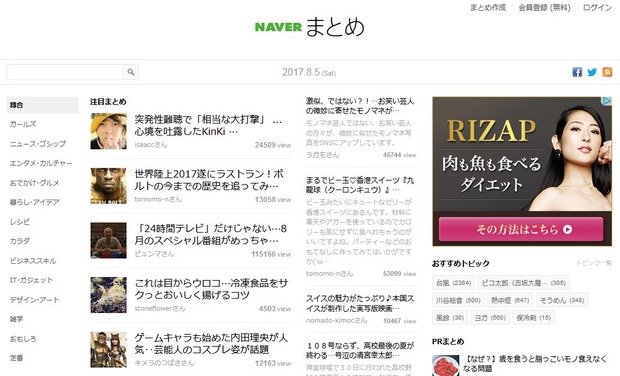The width and height of the screenshot is (620, 376).
Task: Click the search magnifier button
Action: coord(131,72)
